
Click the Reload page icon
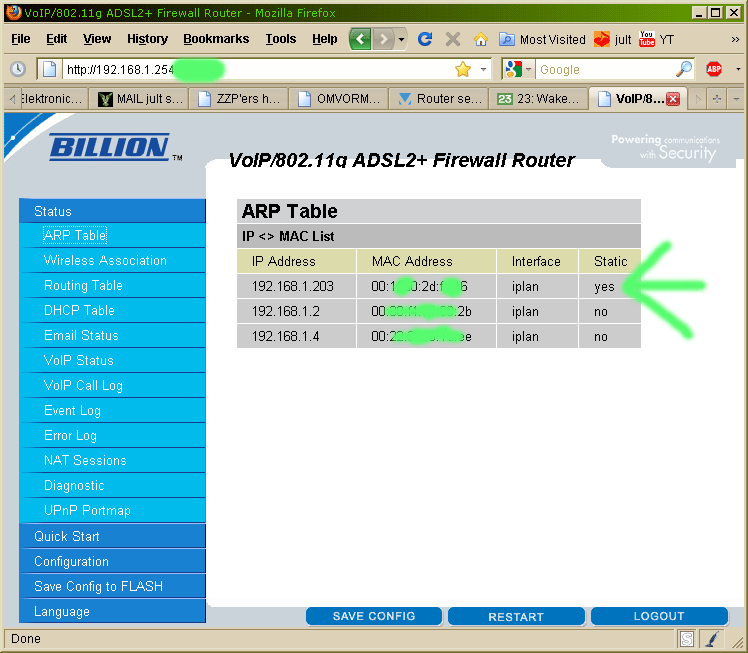[x=425, y=39]
